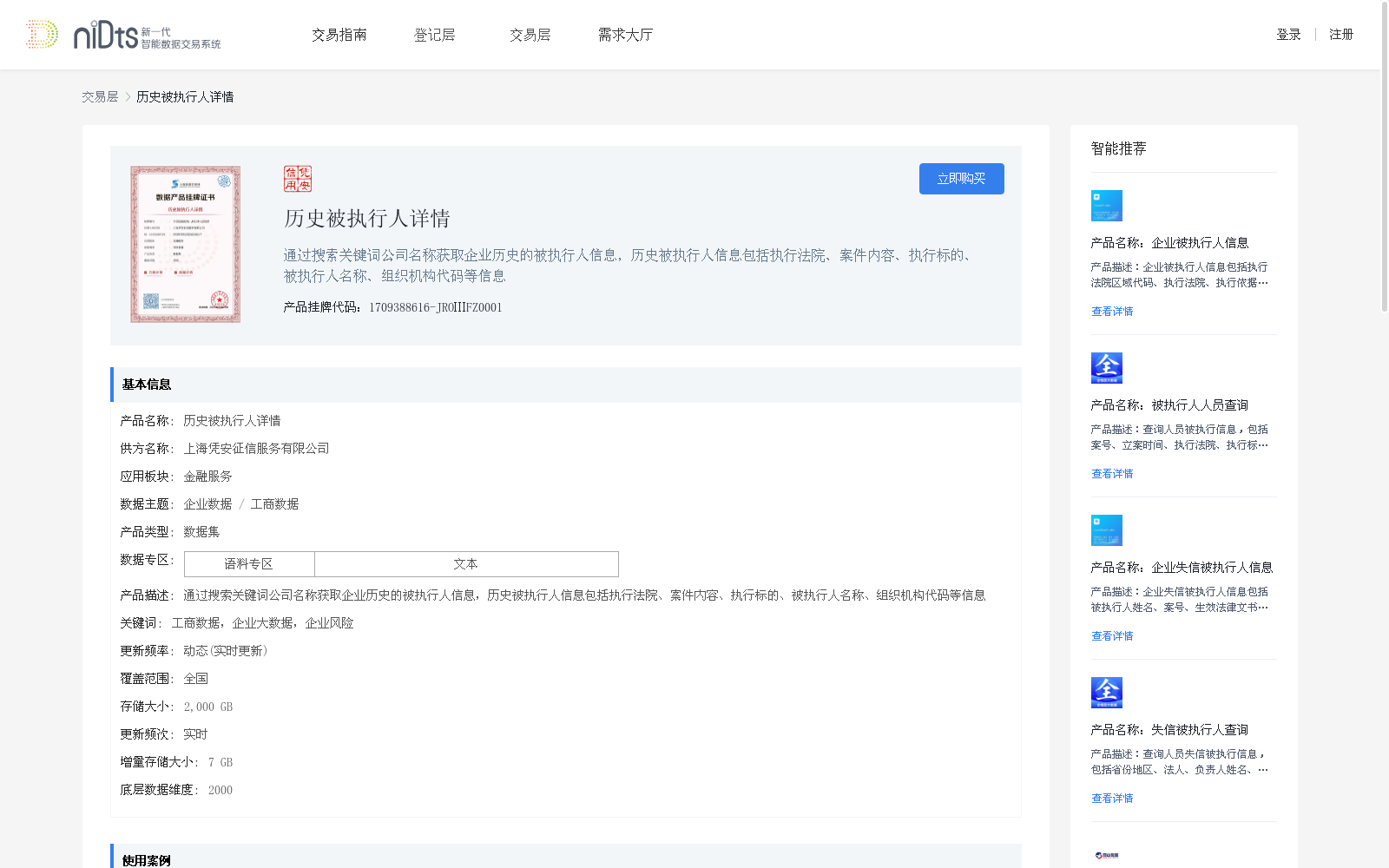This screenshot has height=868, width=1389.
Task: Open the 数据产品挂牌证书 certificate thumbnail
Action: click(x=185, y=245)
